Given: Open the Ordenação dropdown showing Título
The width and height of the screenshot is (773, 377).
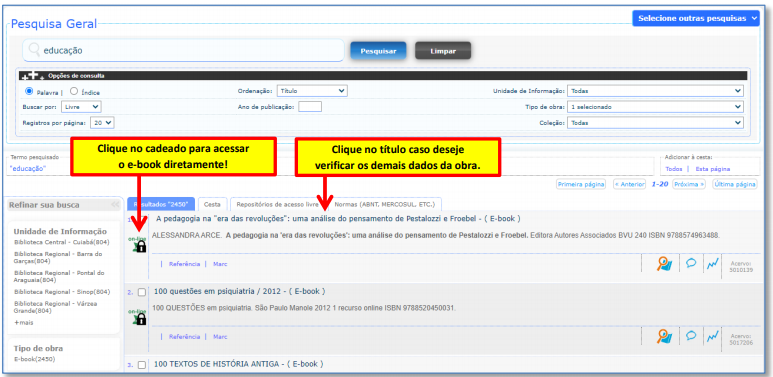Looking at the screenshot, I should click(x=312, y=91).
